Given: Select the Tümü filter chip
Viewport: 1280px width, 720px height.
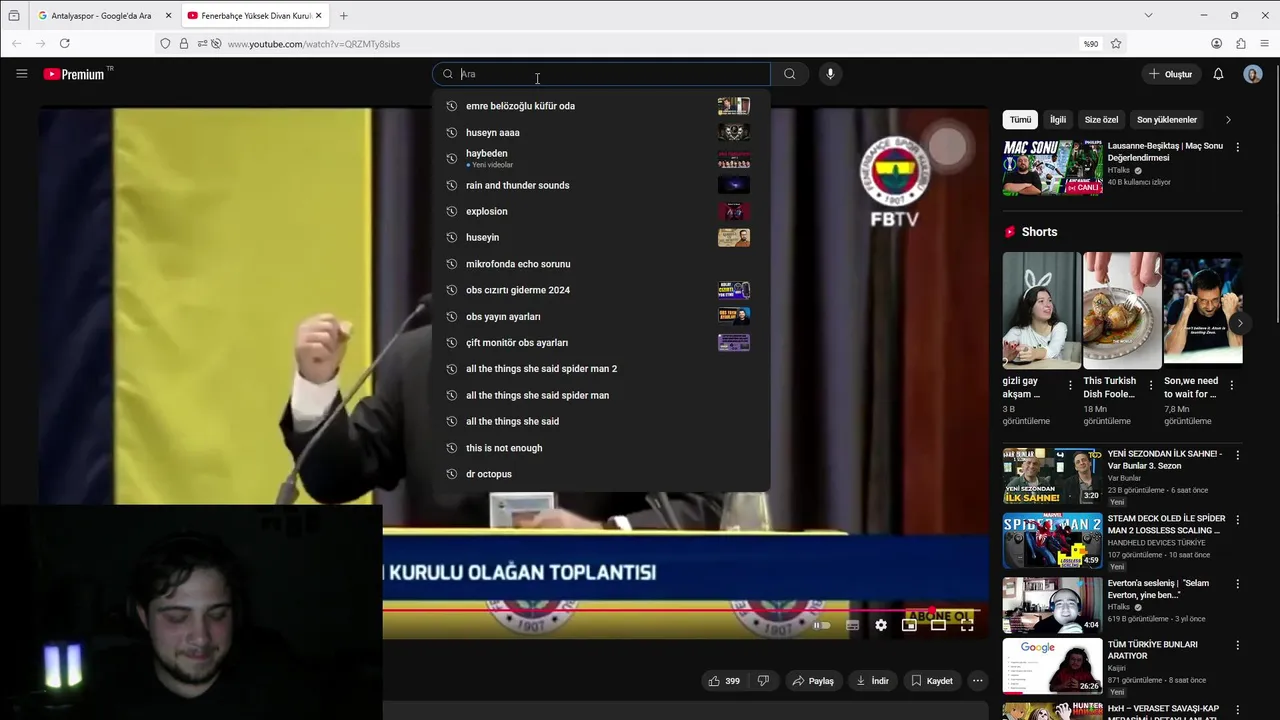Looking at the screenshot, I should click(1020, 120).
